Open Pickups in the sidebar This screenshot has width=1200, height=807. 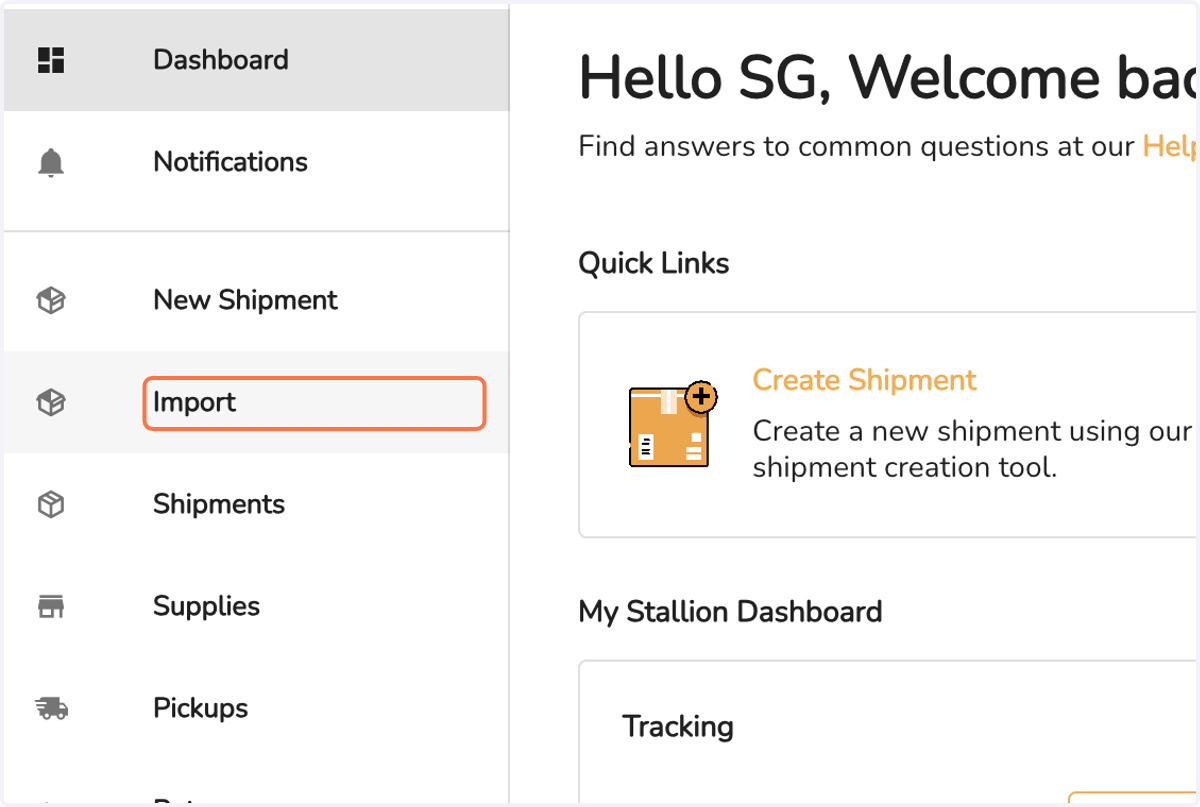256,708
